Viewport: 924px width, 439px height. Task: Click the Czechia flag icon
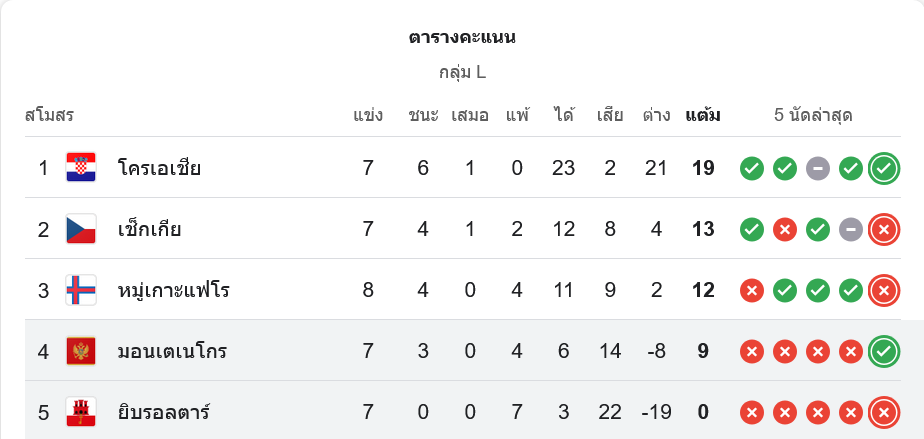[x=81, y=229]
